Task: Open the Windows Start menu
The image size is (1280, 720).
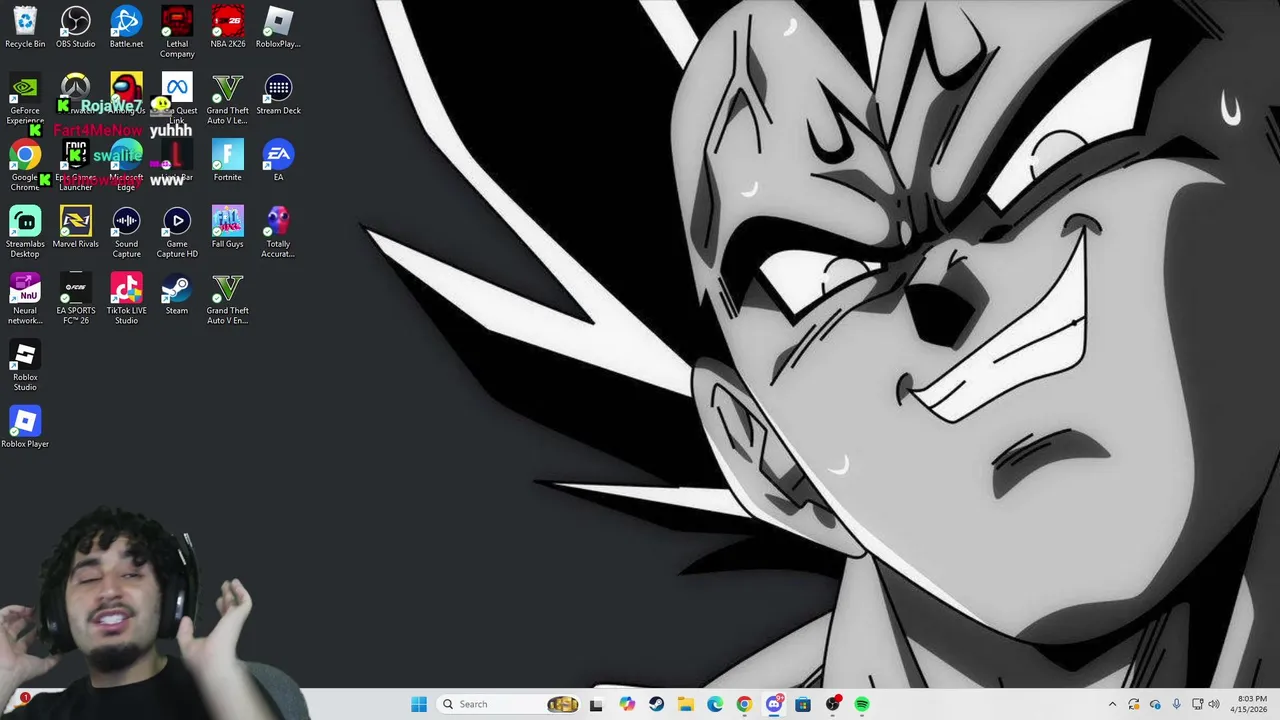Action: click(x=419, y=704)
